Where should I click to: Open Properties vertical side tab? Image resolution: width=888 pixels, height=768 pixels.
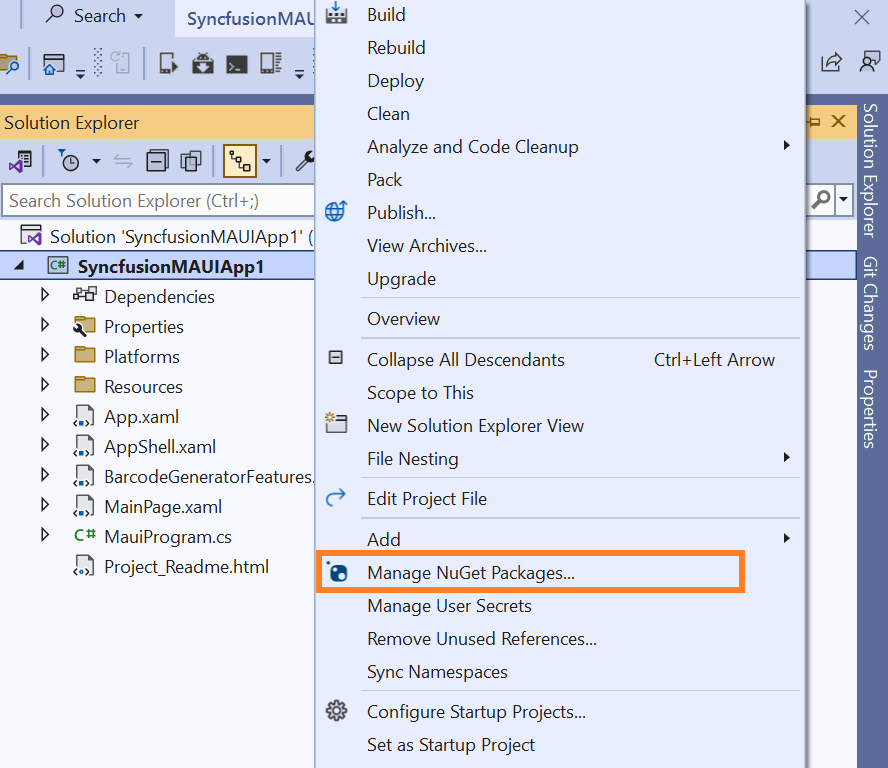pyautogui.click(x=870, y=409)
